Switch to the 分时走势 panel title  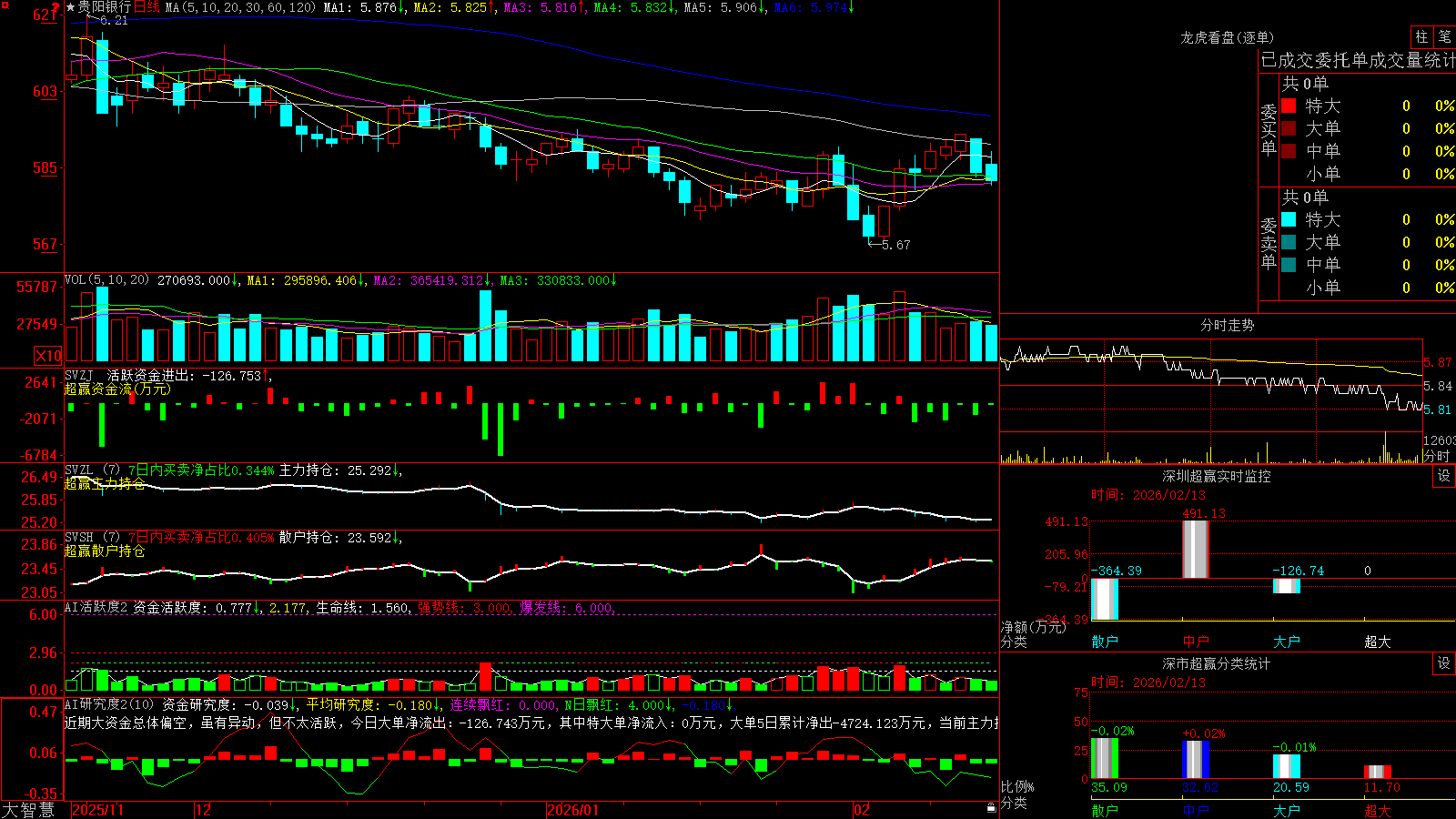[x=1227, y=325]
